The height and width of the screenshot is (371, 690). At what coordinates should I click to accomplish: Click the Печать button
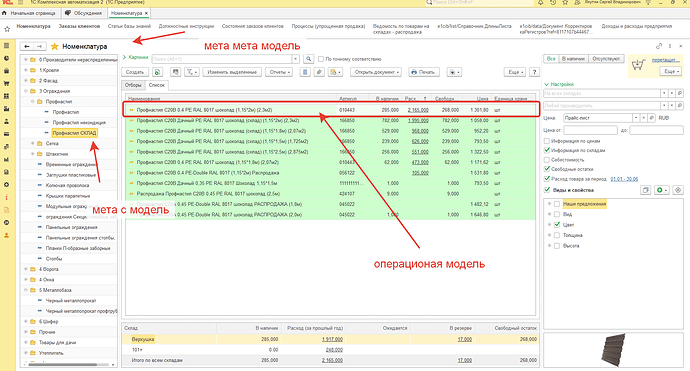click(x=424, y=72)
